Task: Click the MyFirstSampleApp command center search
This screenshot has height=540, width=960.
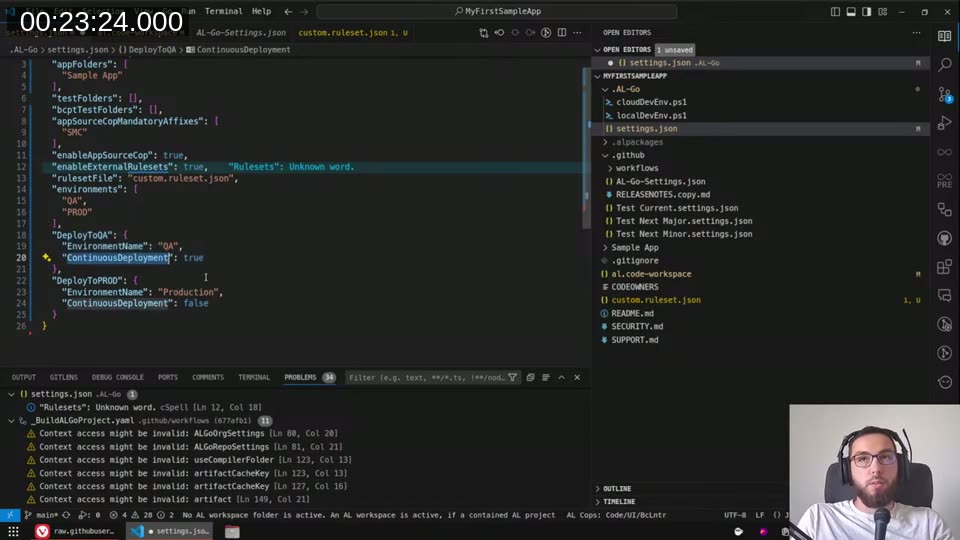Action: [x=497, y=11]
